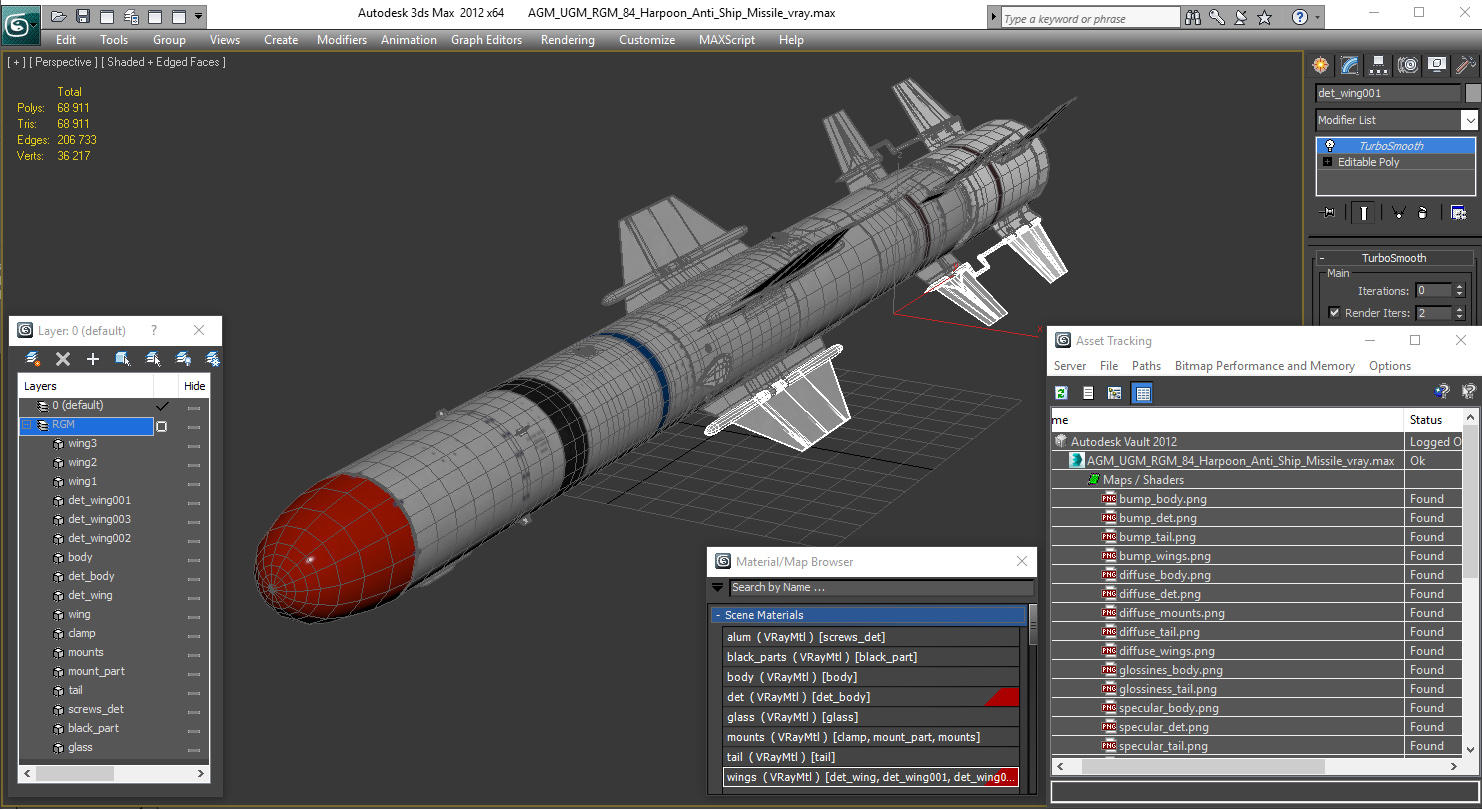
Task: Select the body (VRayMtl) material entry
Action: click(871, 677)
